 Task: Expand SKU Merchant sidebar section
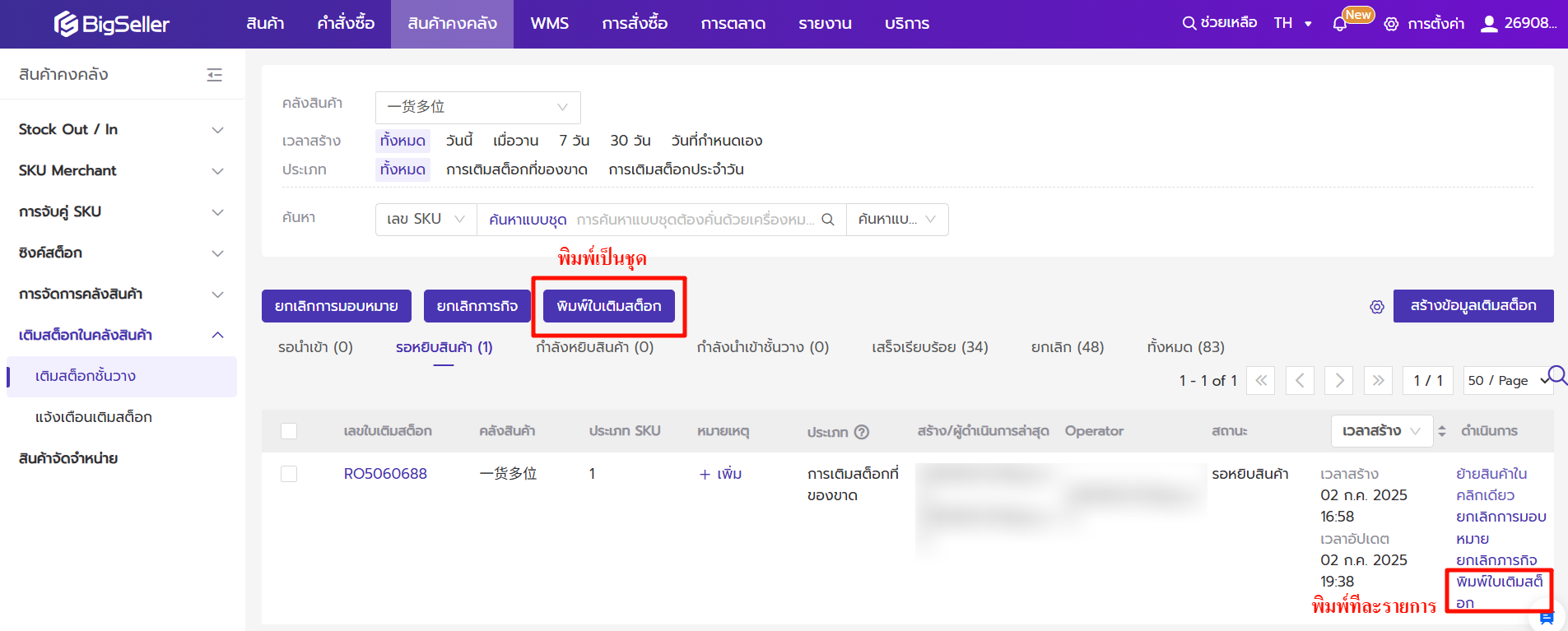pos(122,170)
